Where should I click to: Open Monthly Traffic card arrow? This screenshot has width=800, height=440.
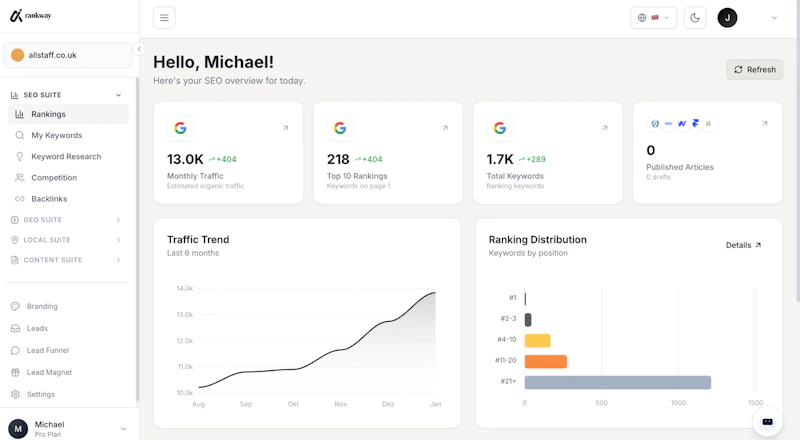(285, 128)
